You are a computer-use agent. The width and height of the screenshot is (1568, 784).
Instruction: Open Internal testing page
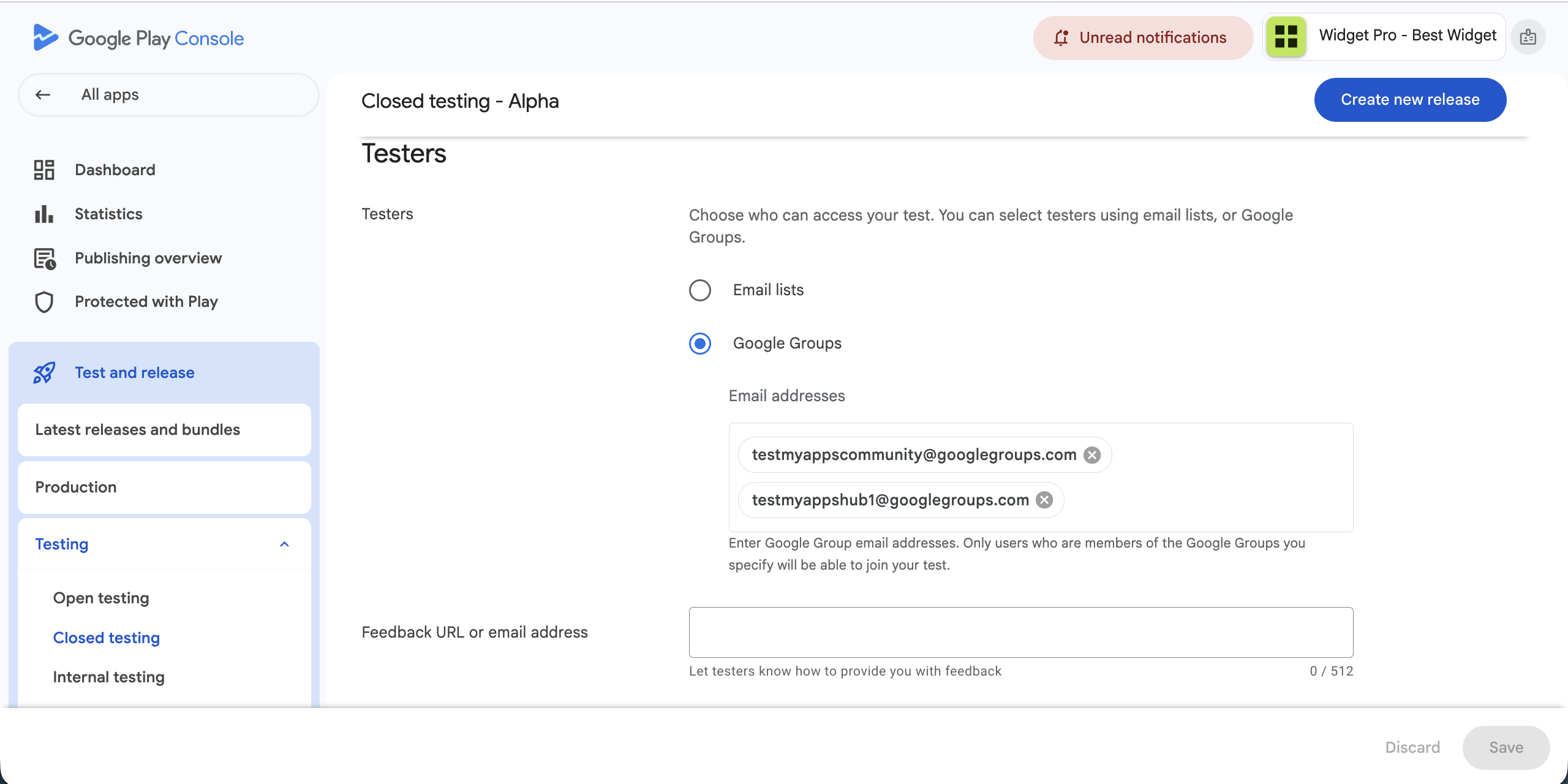tap(109, 677)
